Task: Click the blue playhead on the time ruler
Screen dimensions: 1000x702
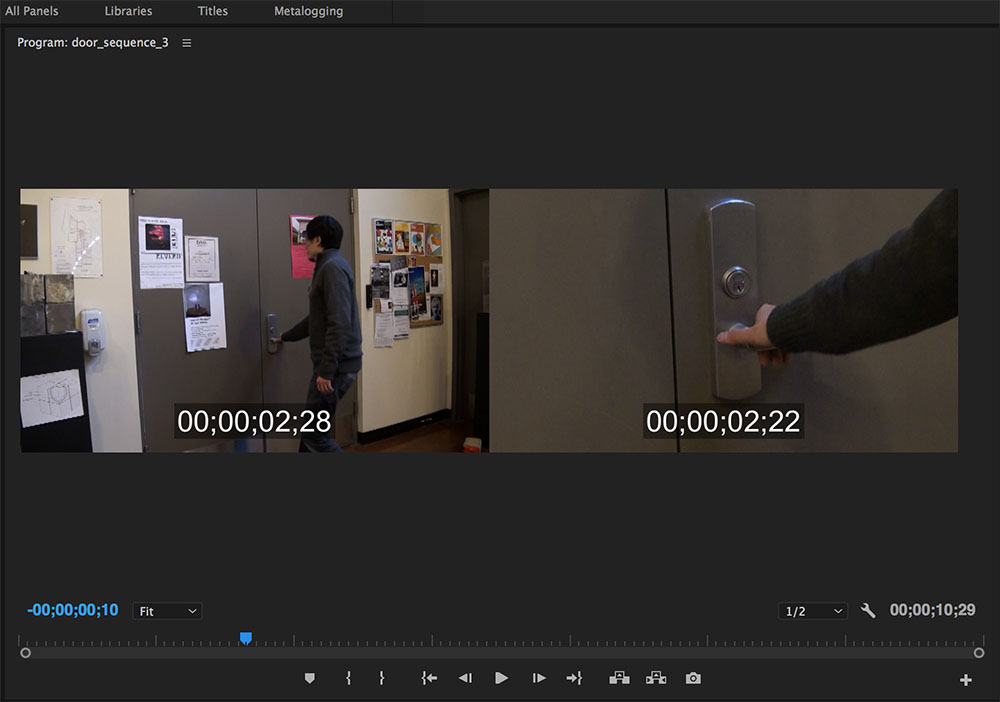Action: coord(245,638)
